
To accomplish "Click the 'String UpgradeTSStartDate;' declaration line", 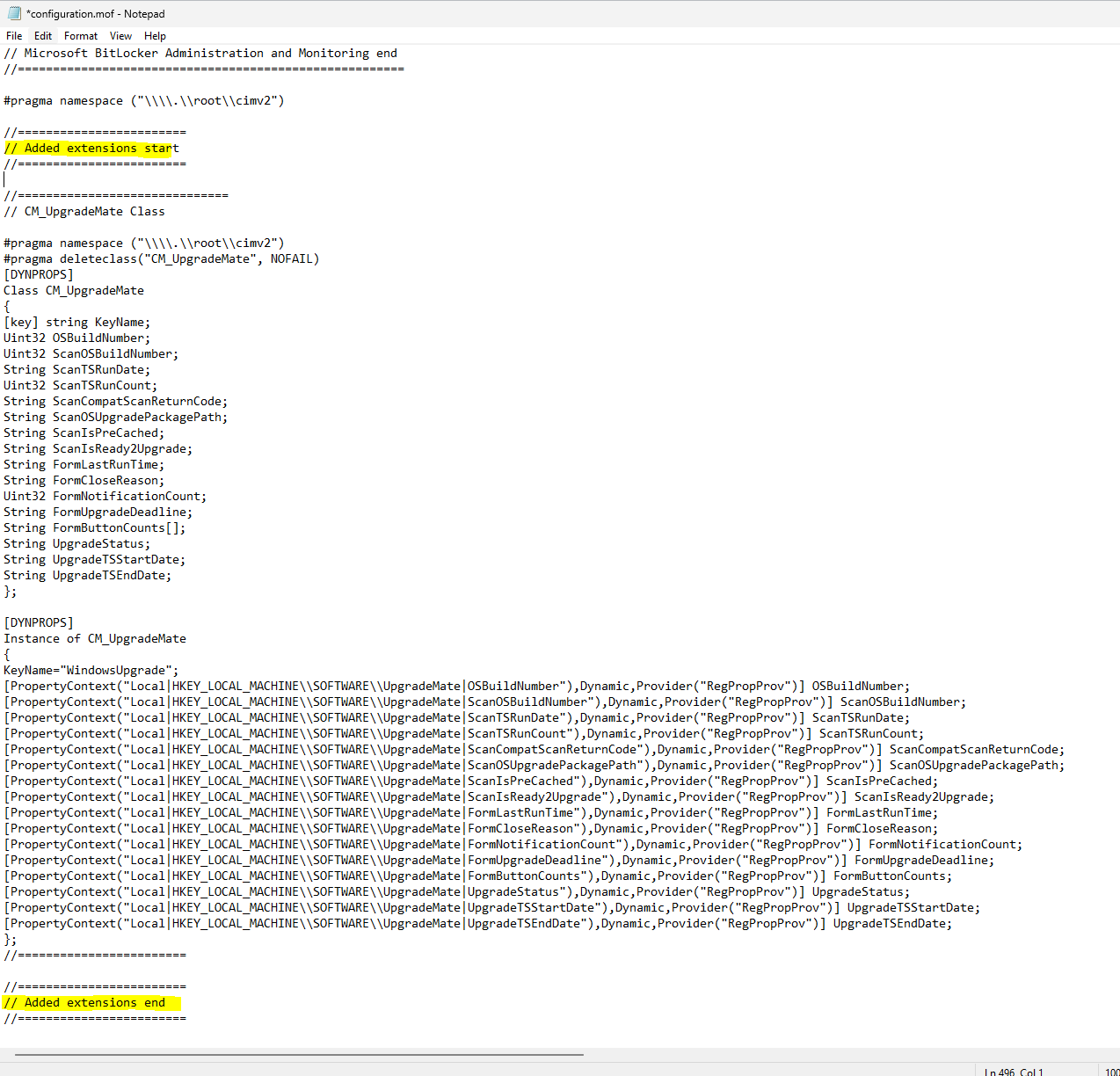I will [95, 560].
